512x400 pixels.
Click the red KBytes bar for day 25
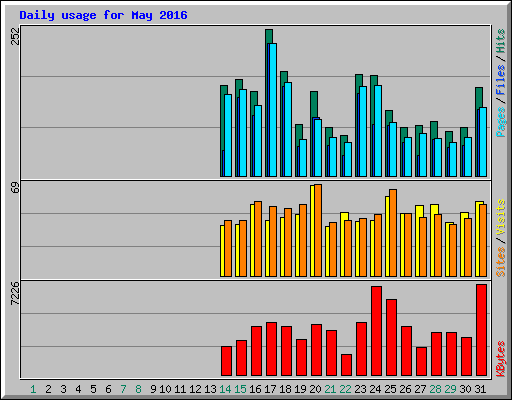[x=391, y=337]
